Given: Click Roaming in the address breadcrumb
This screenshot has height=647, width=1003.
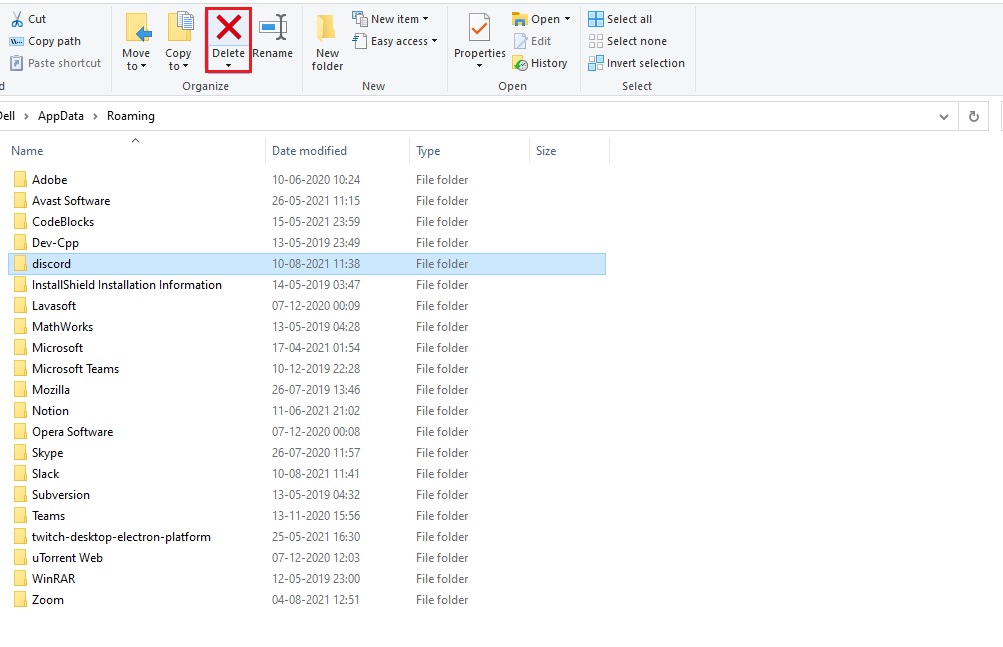Looking at the screenshot, I should [x=130, y=116].
